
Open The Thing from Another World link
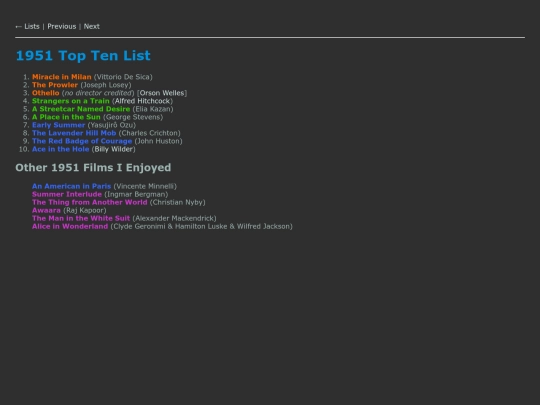pos(90,202)
